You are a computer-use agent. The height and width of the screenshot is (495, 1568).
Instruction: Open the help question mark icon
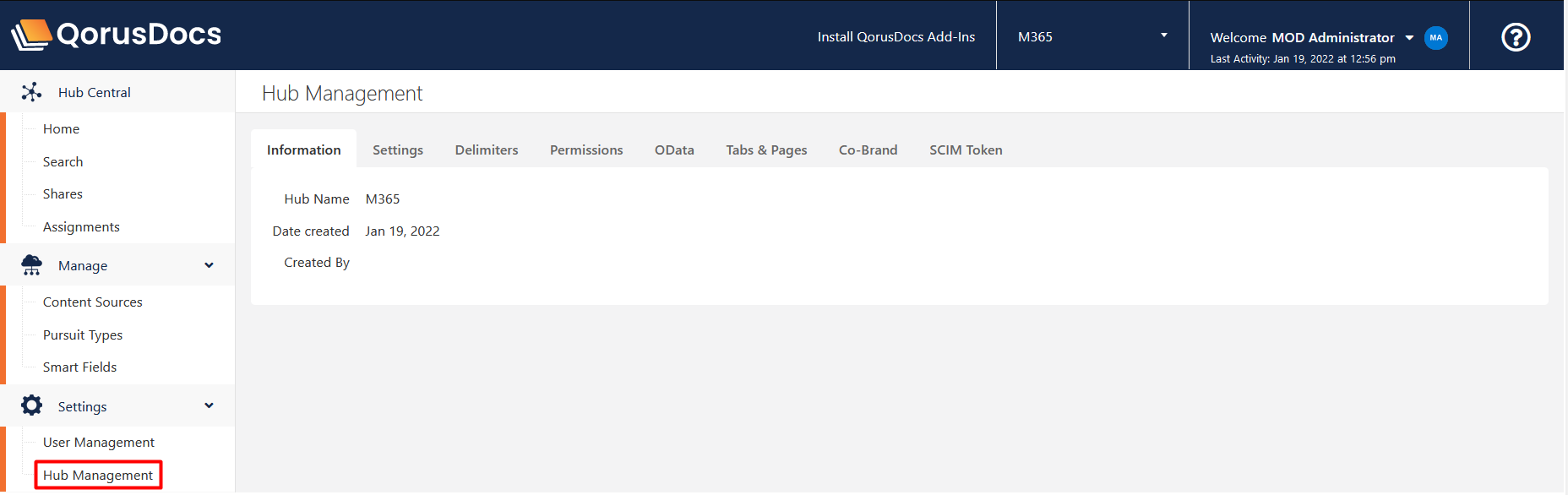pos(1516,36)
